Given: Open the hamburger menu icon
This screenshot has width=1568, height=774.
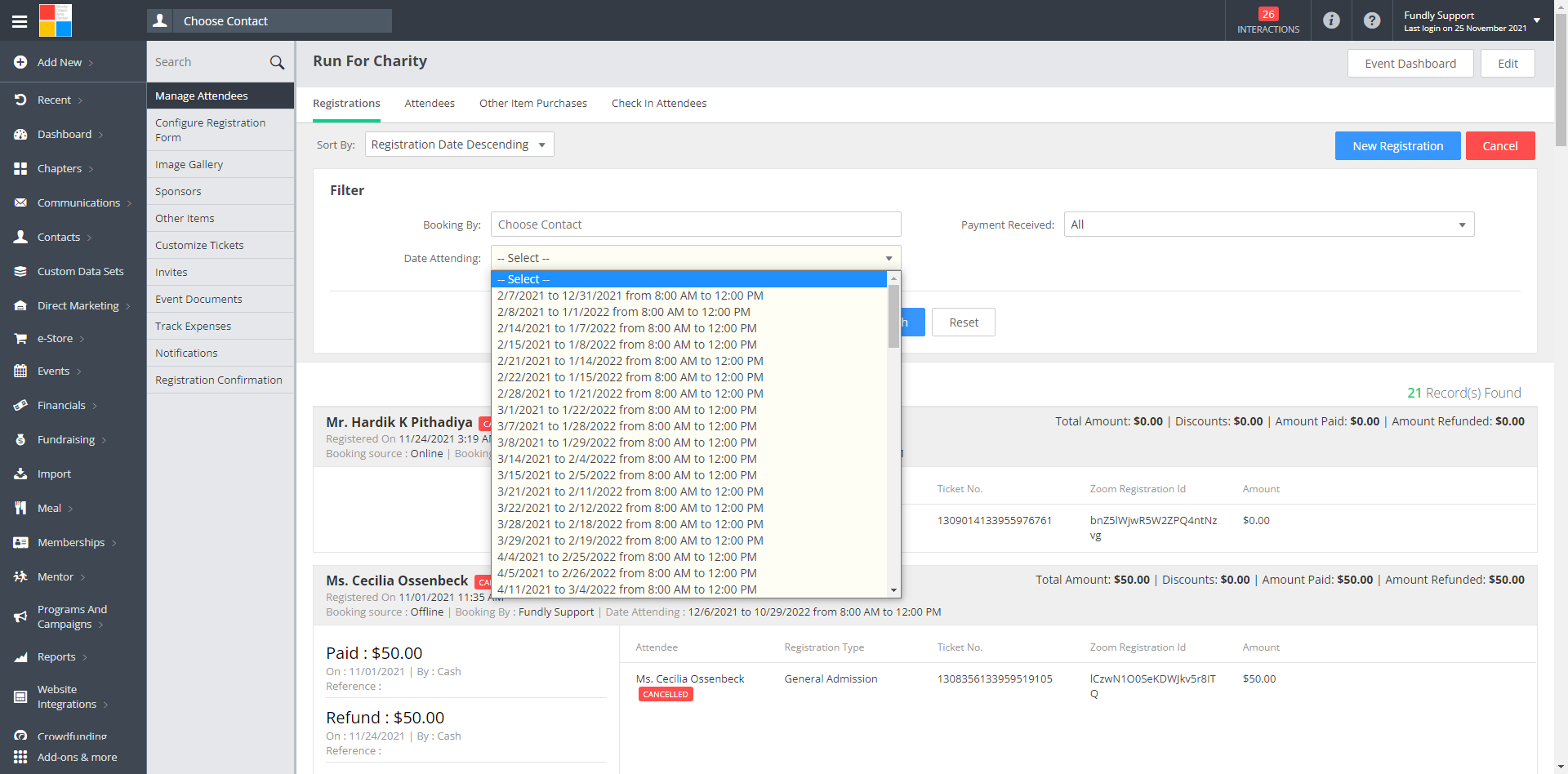Looking at the screenshot, I should pos(20,21).
